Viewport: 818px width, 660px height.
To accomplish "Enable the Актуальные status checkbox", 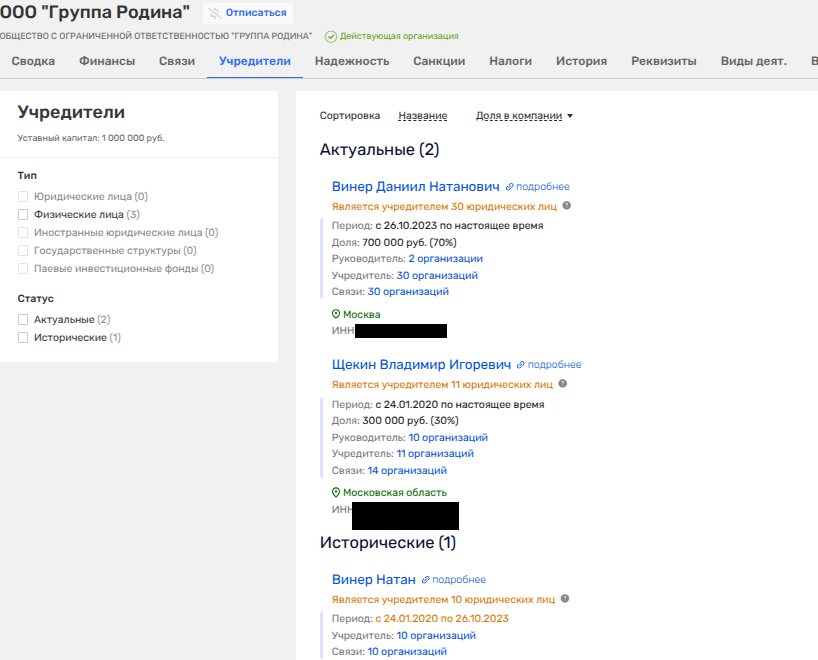I will point(23,319).
